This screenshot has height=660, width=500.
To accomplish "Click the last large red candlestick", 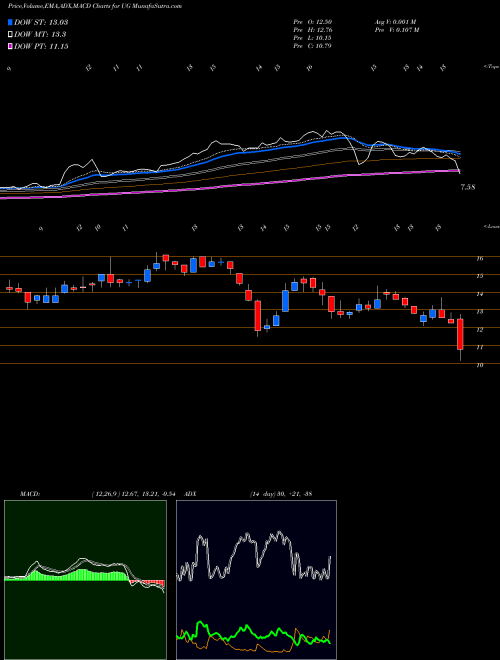I will tap(460, 334).
